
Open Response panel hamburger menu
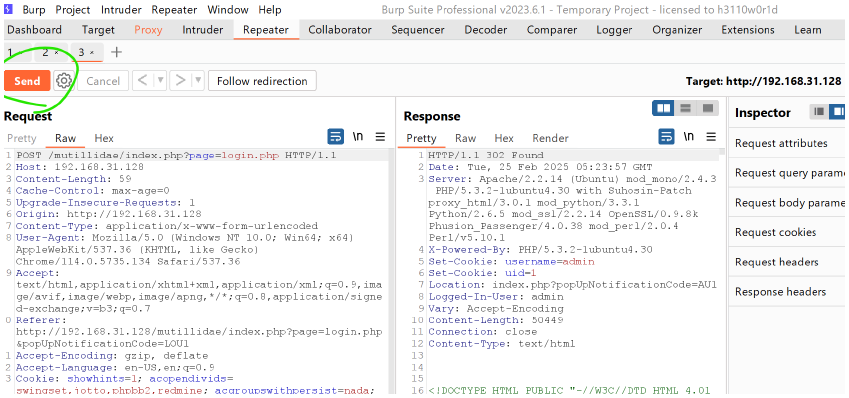click(x=711, y=136)
